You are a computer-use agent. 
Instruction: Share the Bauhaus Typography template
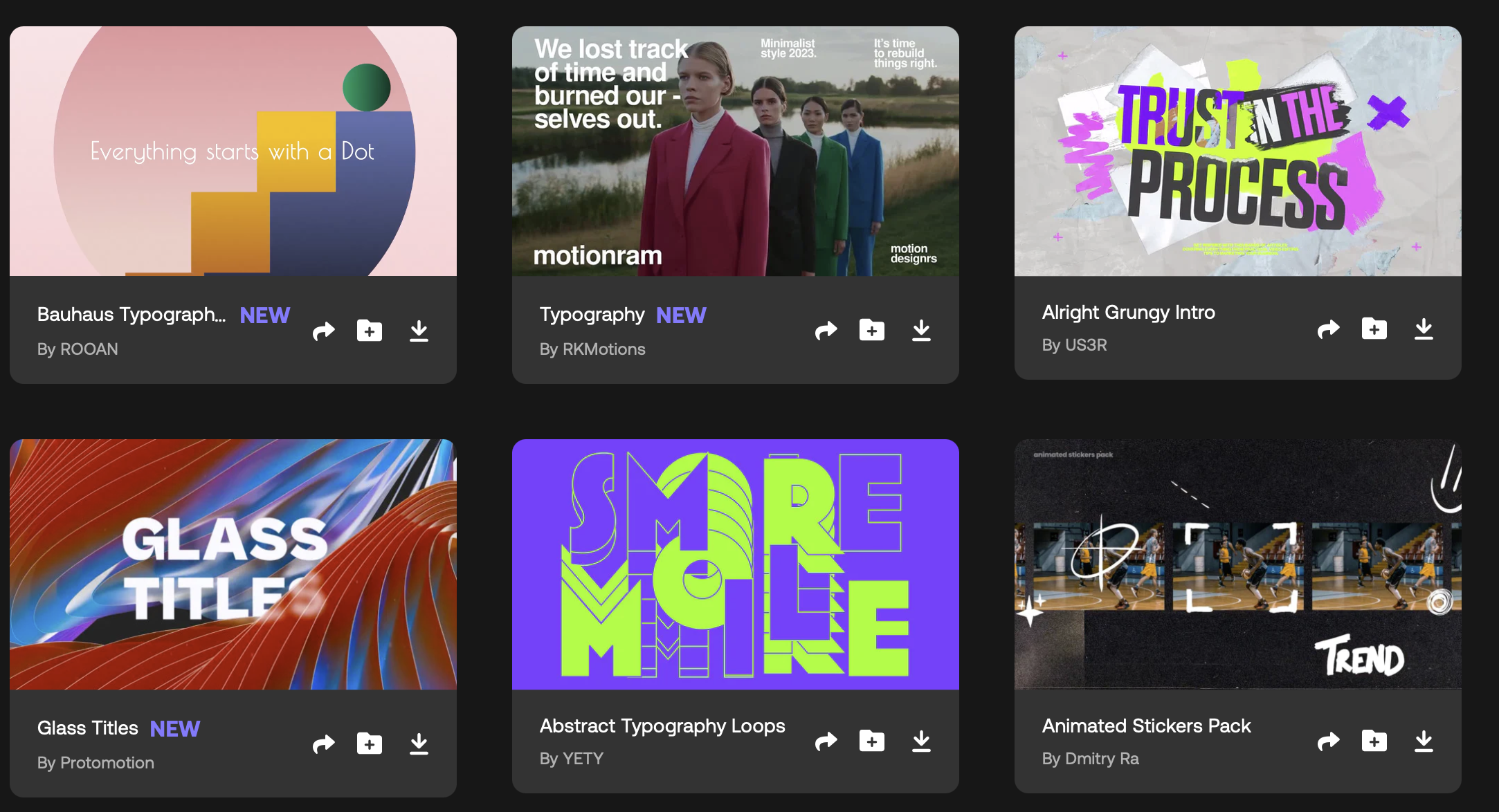(x=323, y=331)
